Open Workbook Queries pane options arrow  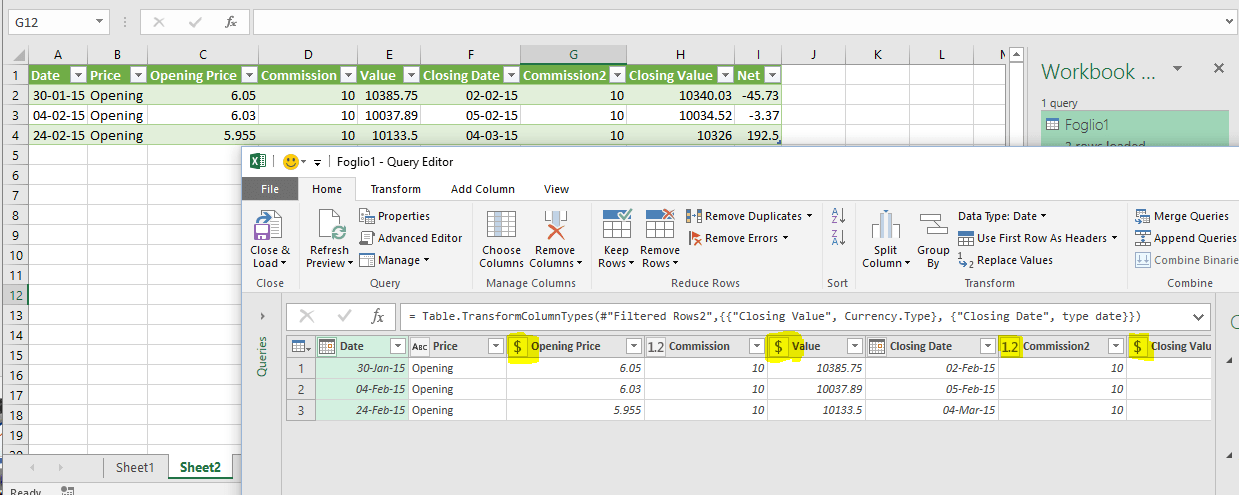click(x=1178, y=68)
